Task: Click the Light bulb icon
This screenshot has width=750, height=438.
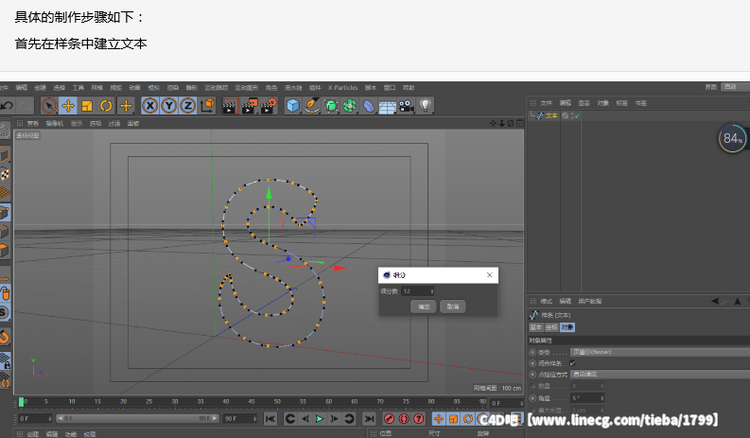Action: 425,105
